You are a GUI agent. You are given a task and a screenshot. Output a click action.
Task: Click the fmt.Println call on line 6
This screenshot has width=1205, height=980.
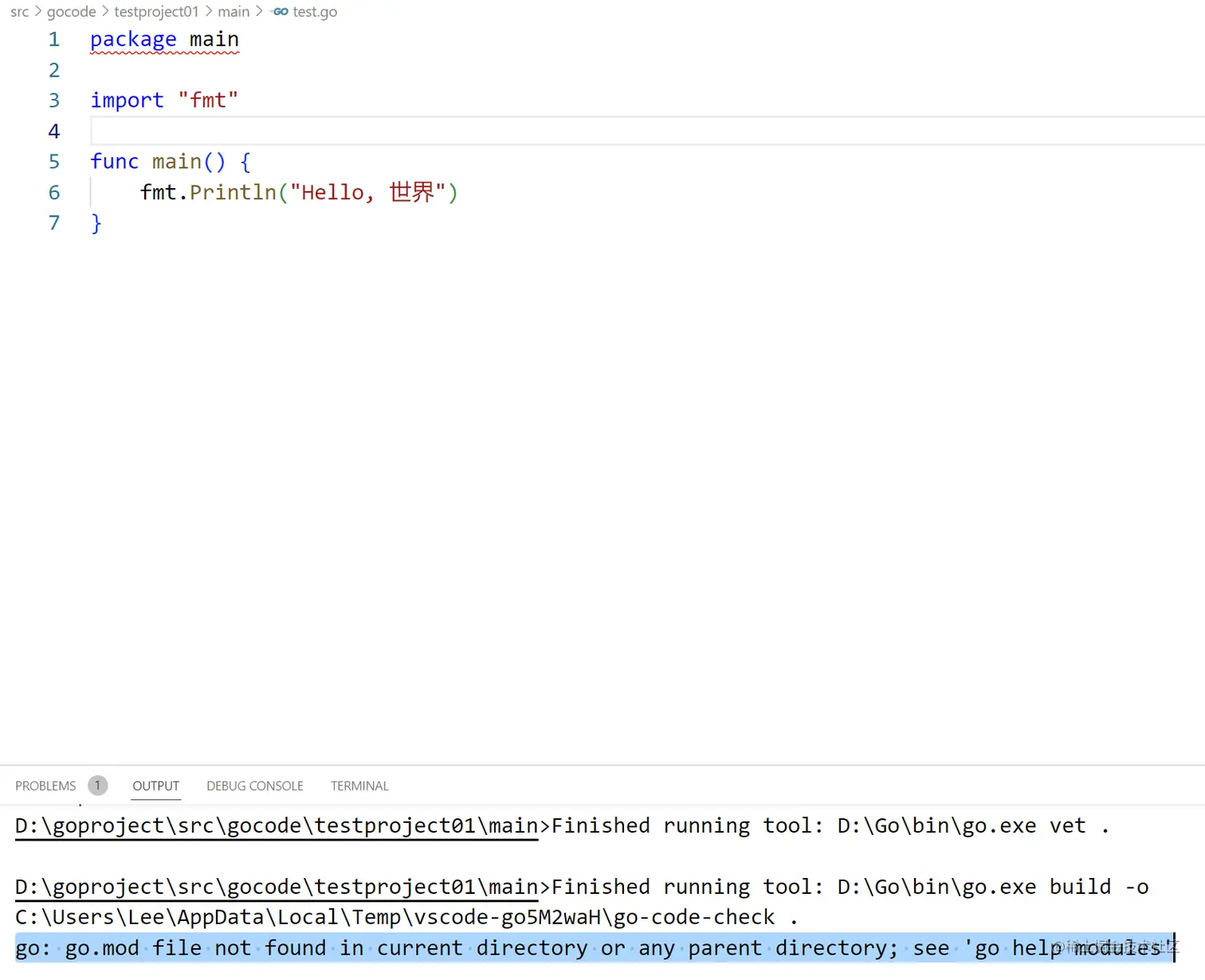click(299, 192)
